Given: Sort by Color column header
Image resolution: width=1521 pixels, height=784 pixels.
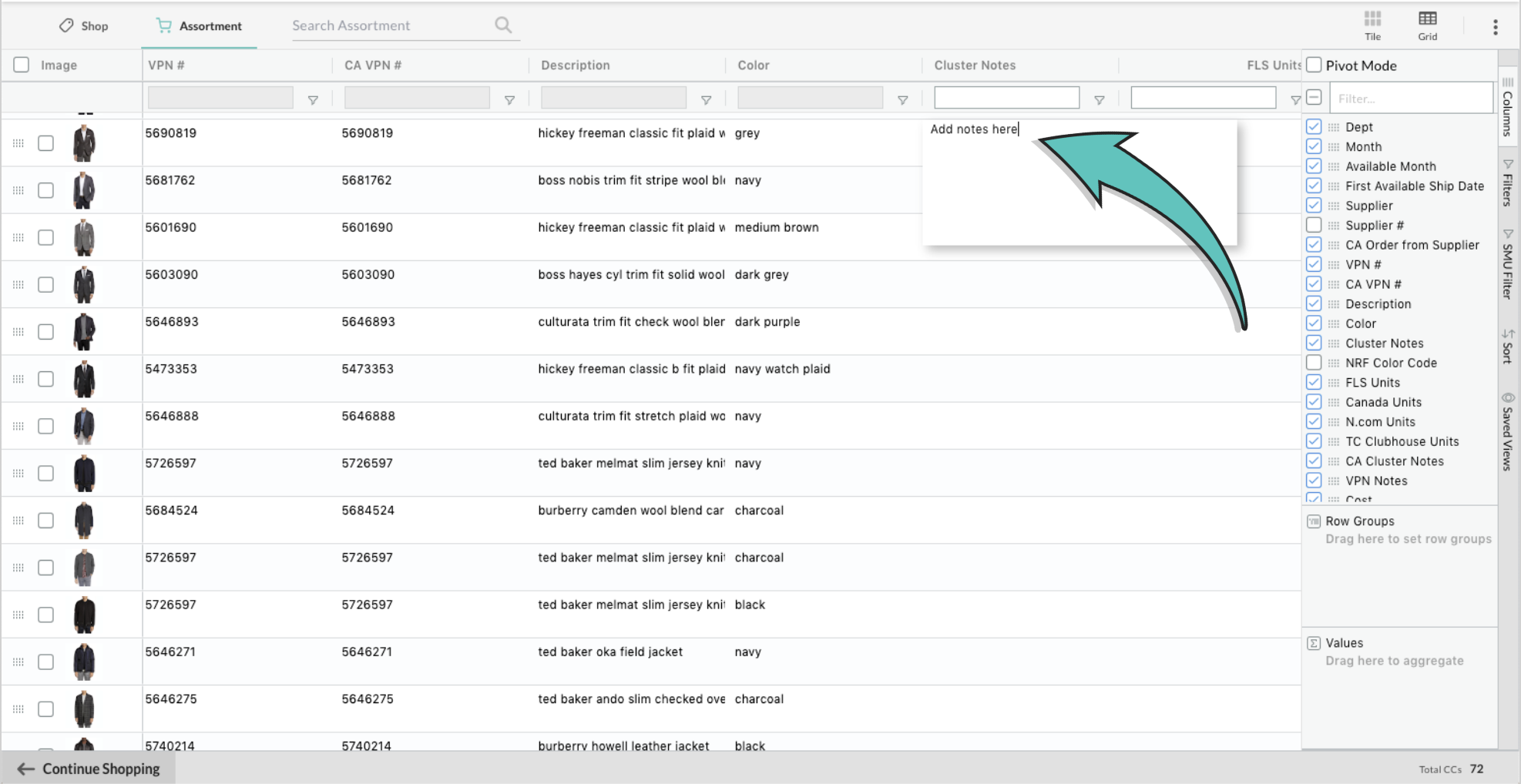Looking at the screenshot, I should tap(753, 65).
